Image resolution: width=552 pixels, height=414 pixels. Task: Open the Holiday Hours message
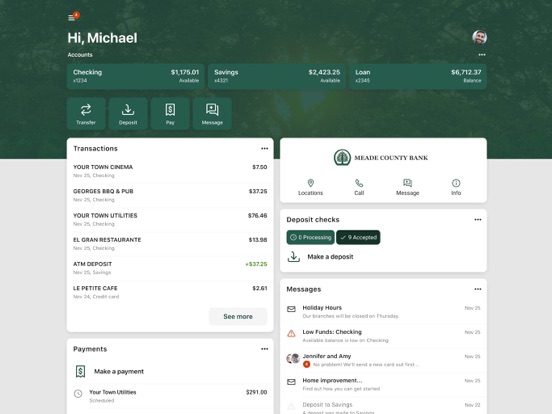click(383, 312)
